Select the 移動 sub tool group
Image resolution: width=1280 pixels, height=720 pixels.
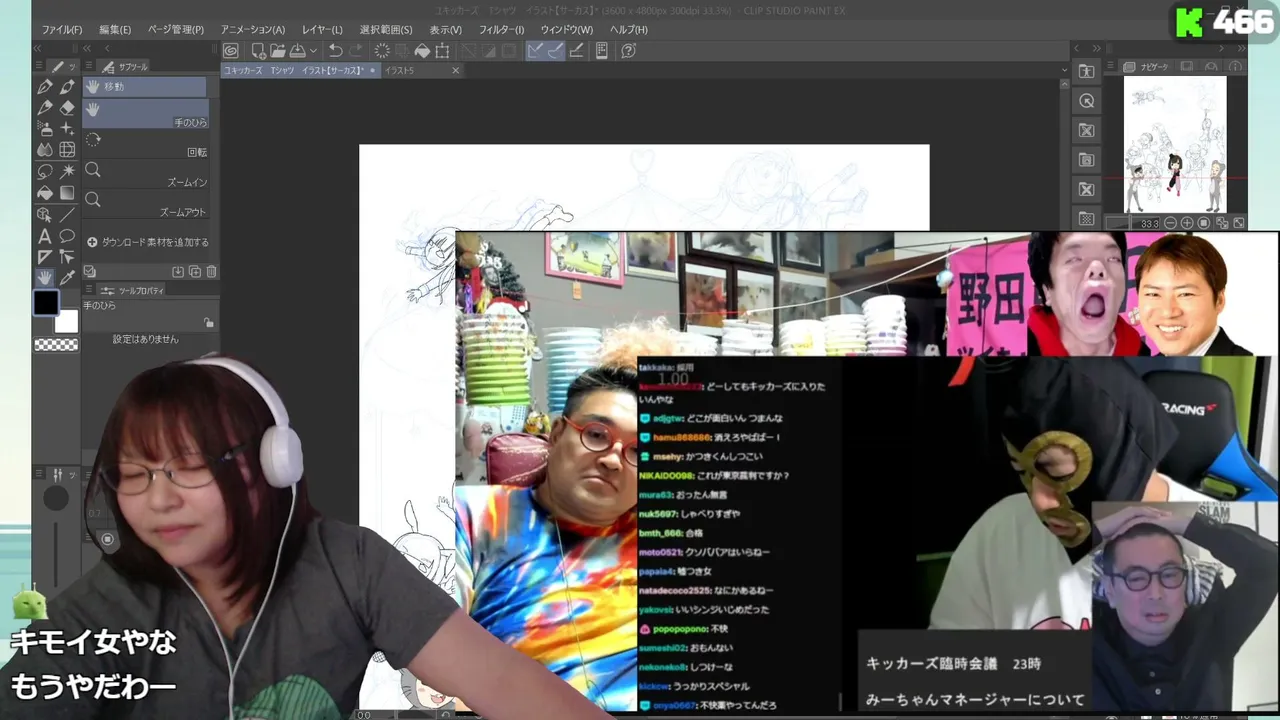(145, 87)
